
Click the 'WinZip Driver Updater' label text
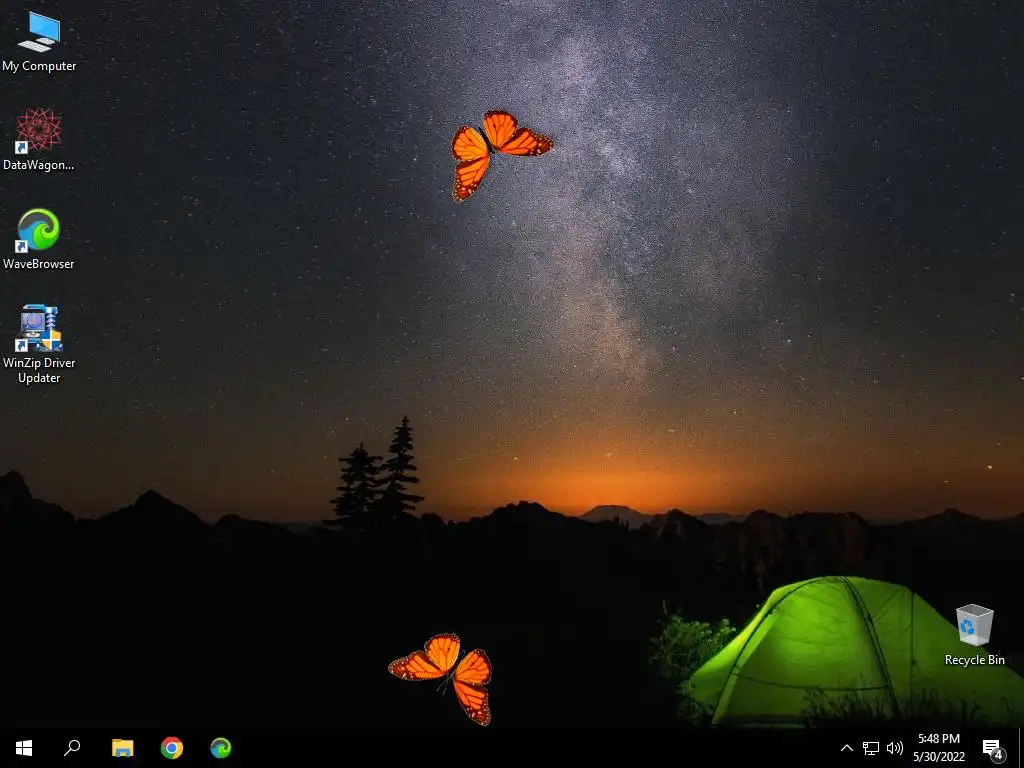[x=39, y=370]
